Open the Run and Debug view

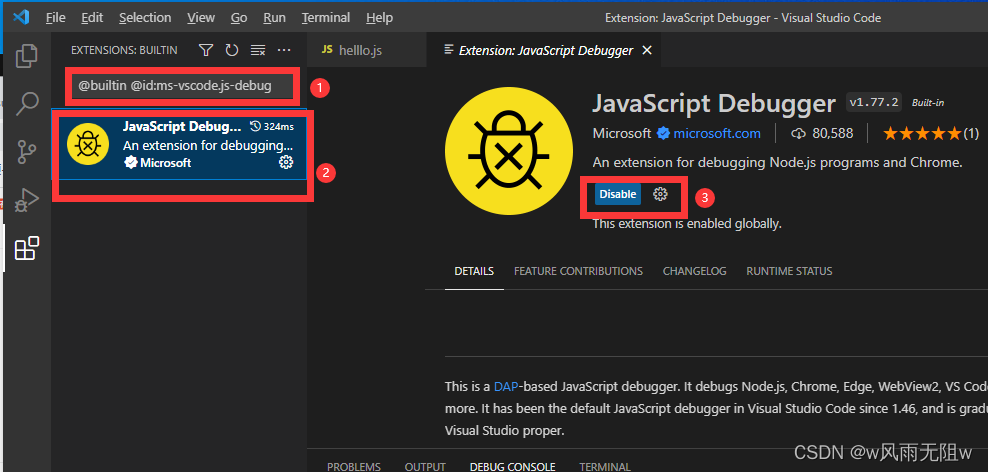pyautogui.click(x=26, y=200)
